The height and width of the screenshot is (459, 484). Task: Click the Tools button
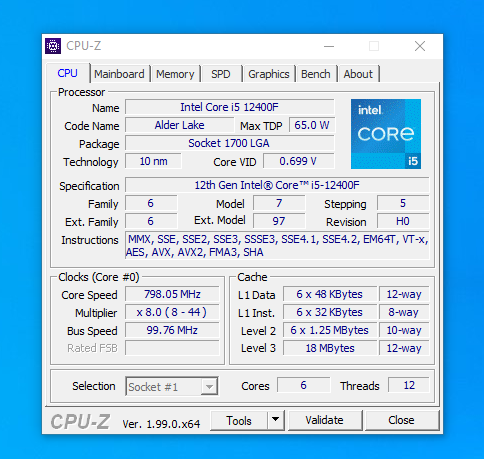pos(239,420)
